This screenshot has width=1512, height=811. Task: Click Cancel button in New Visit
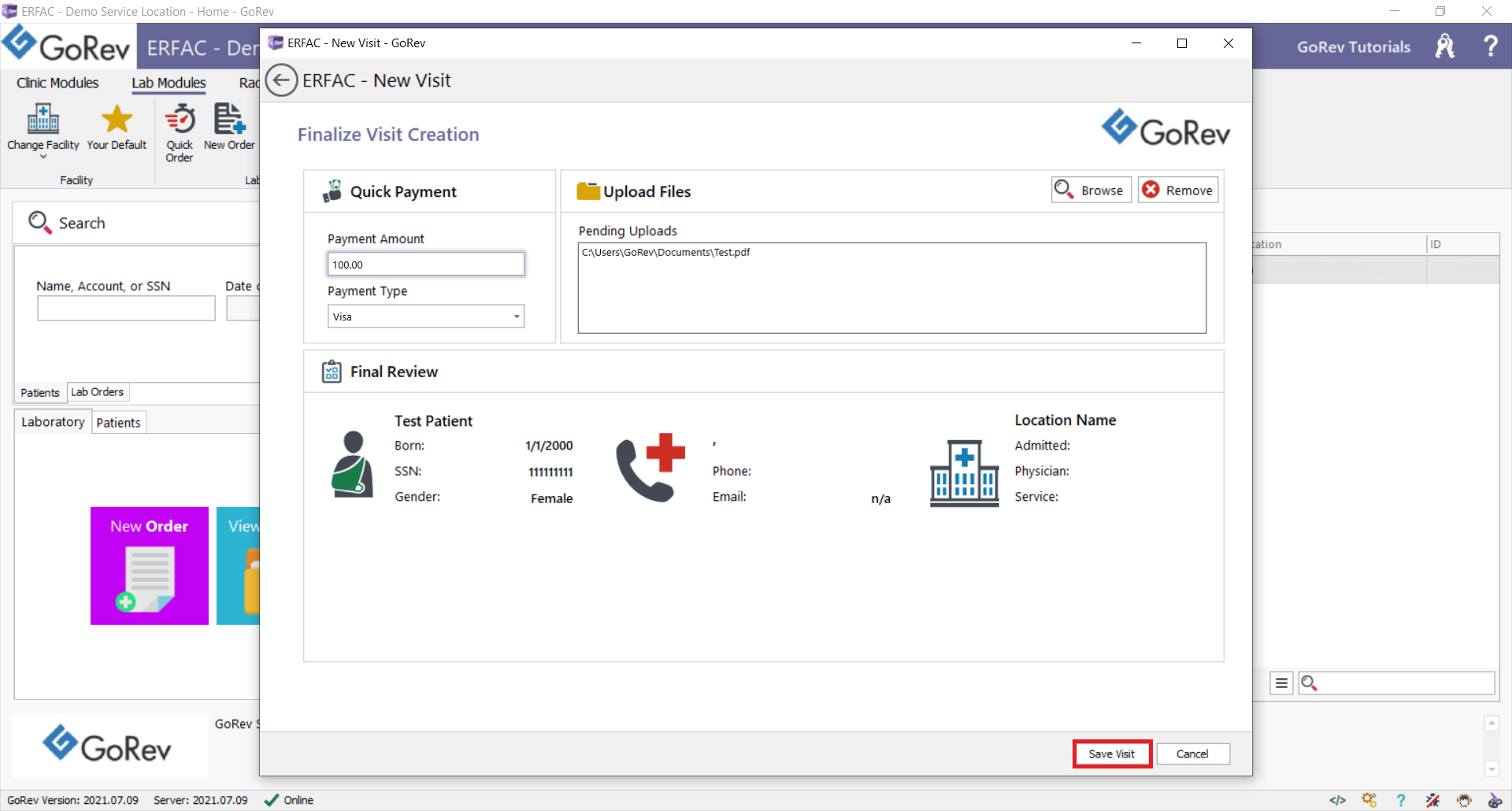[x=1192, y=754]
